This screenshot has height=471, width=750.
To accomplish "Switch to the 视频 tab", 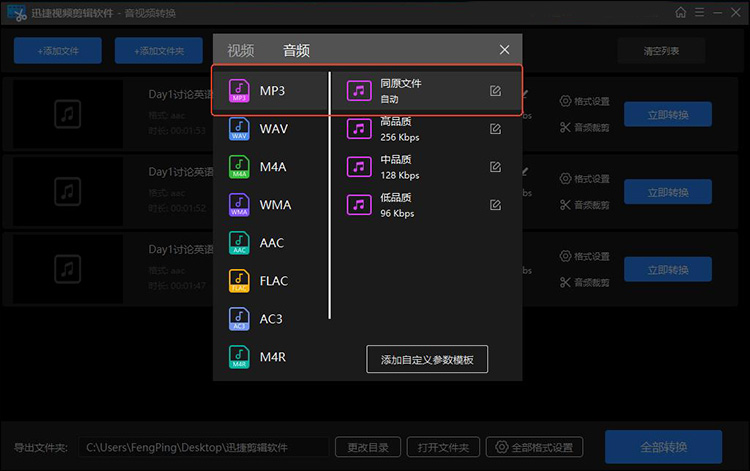I will pos(240,51).
